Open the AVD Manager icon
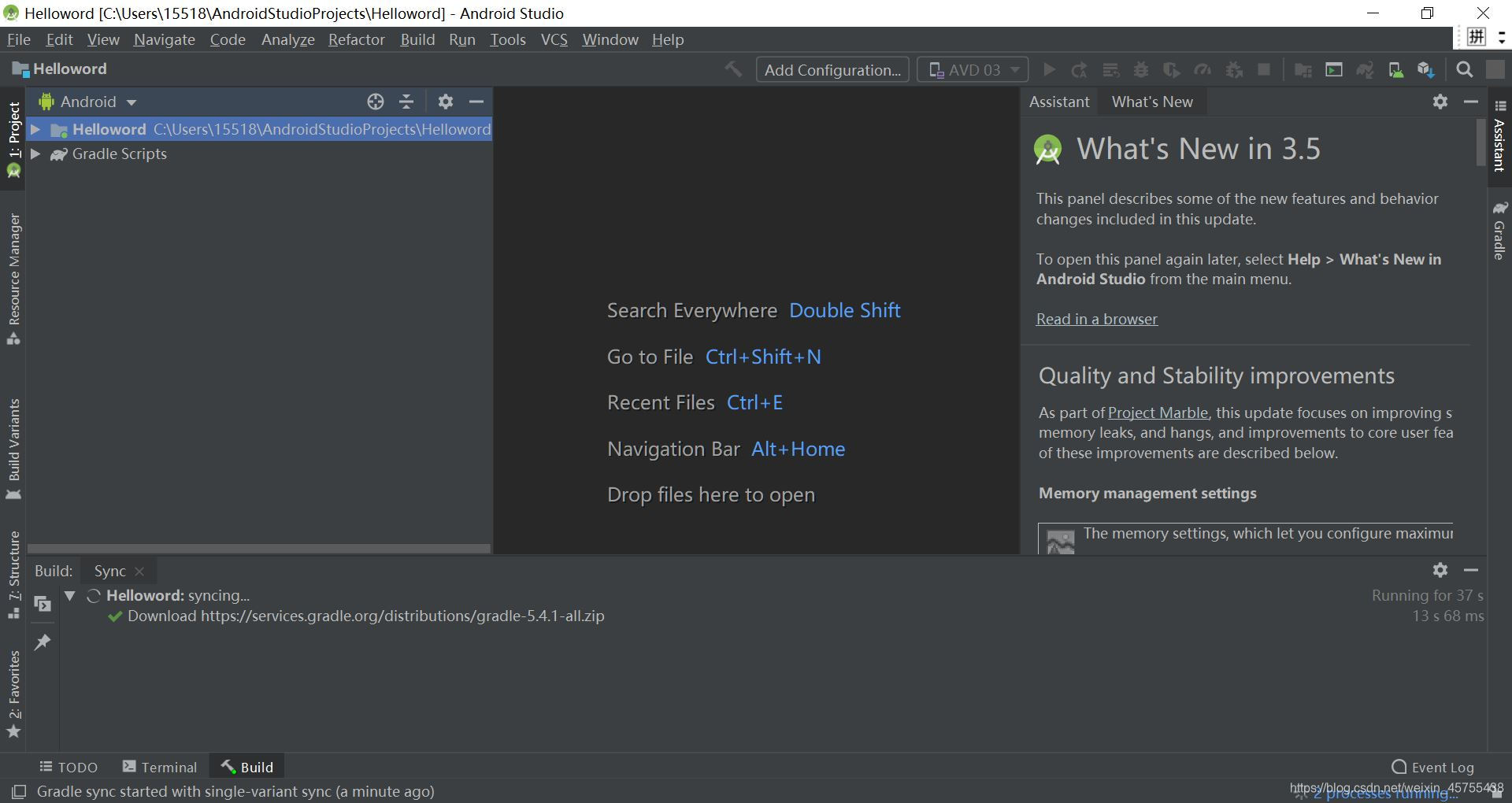The image size is (1512, 803). [1395, 70]
